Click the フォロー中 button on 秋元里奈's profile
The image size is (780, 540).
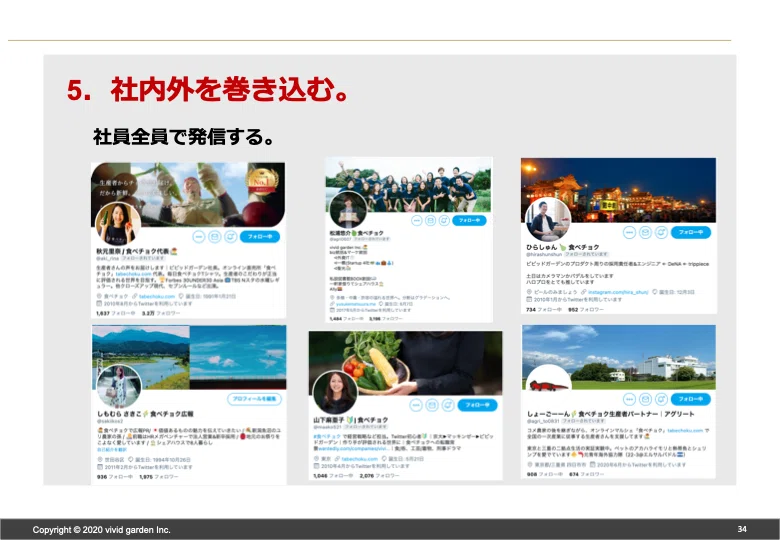tap(260, 237)
